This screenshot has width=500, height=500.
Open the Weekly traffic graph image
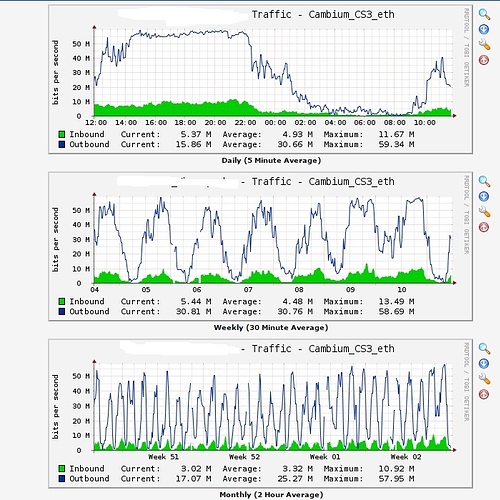[x=260, y=246]
